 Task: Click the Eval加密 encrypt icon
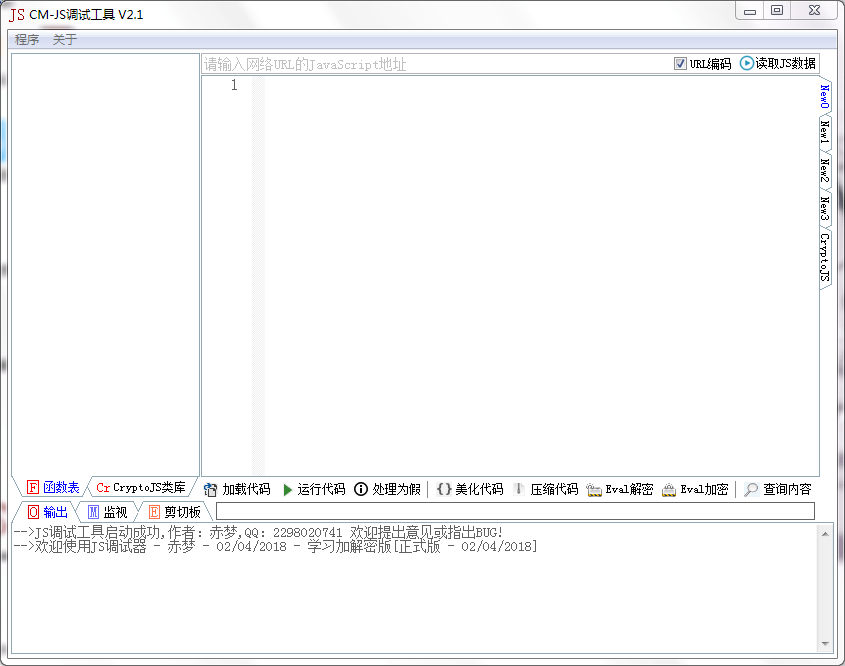point(669,490)
